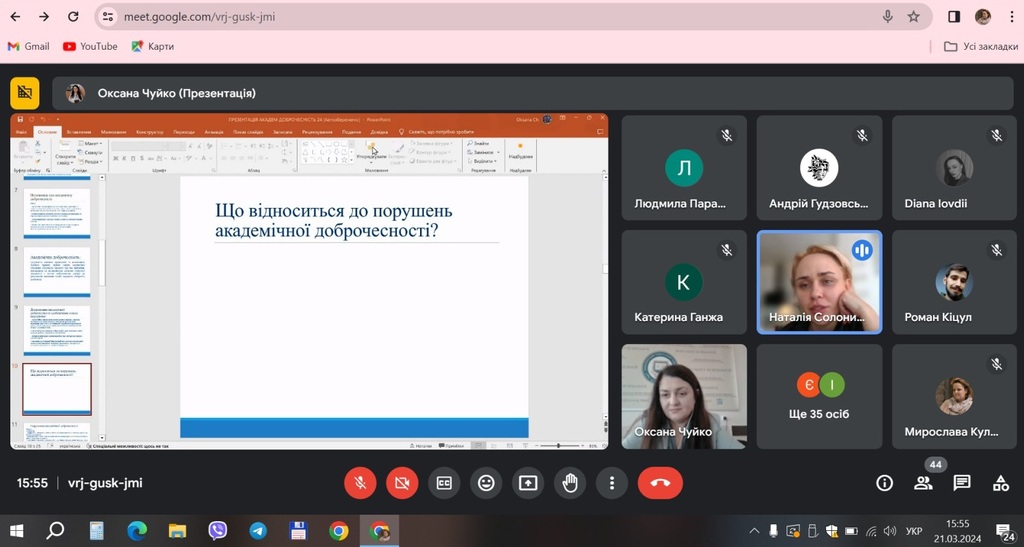Open Telegram from the Windows taskbar
Screen dimensions: 1024x547
[258, 531]
